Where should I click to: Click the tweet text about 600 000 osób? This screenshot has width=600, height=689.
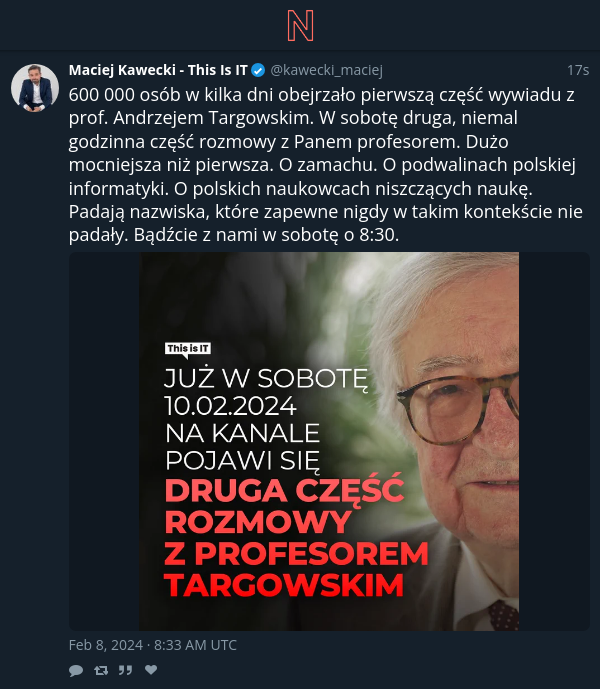pyautogui.click(x=326, y=165)
